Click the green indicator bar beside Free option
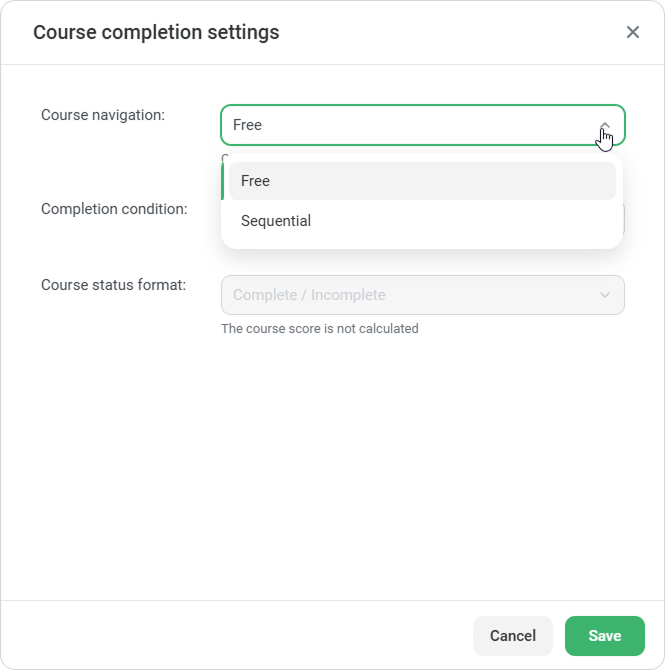This screenshot has height=670, width=665. 223,181
